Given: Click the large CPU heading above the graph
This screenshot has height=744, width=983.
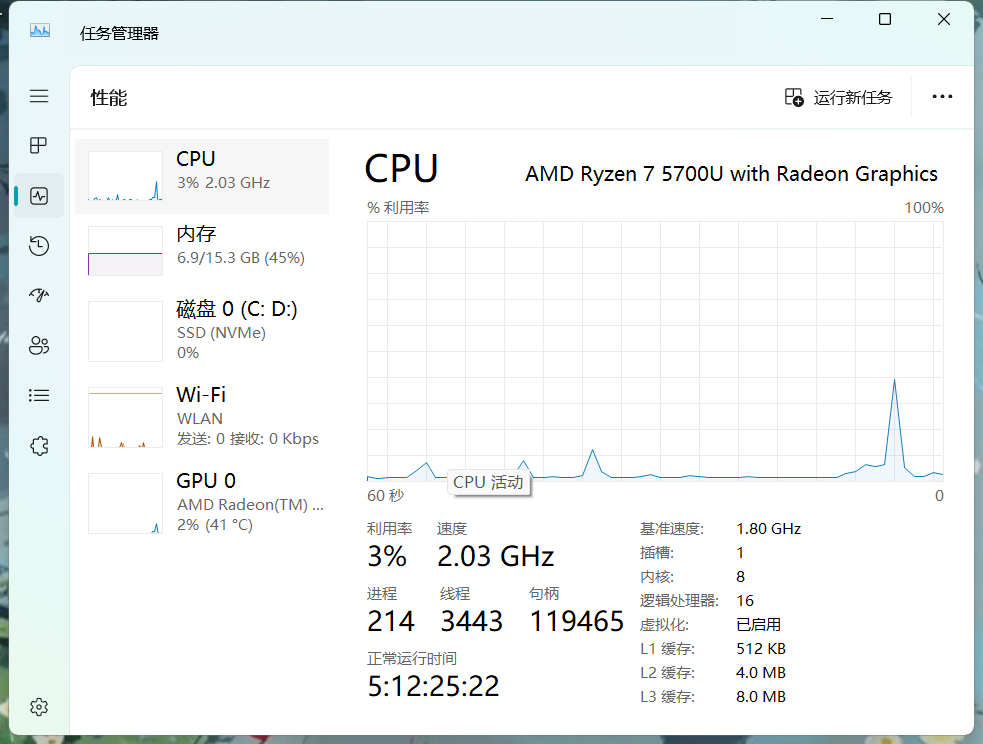Looking at the screenshot, I should point(401,169).
